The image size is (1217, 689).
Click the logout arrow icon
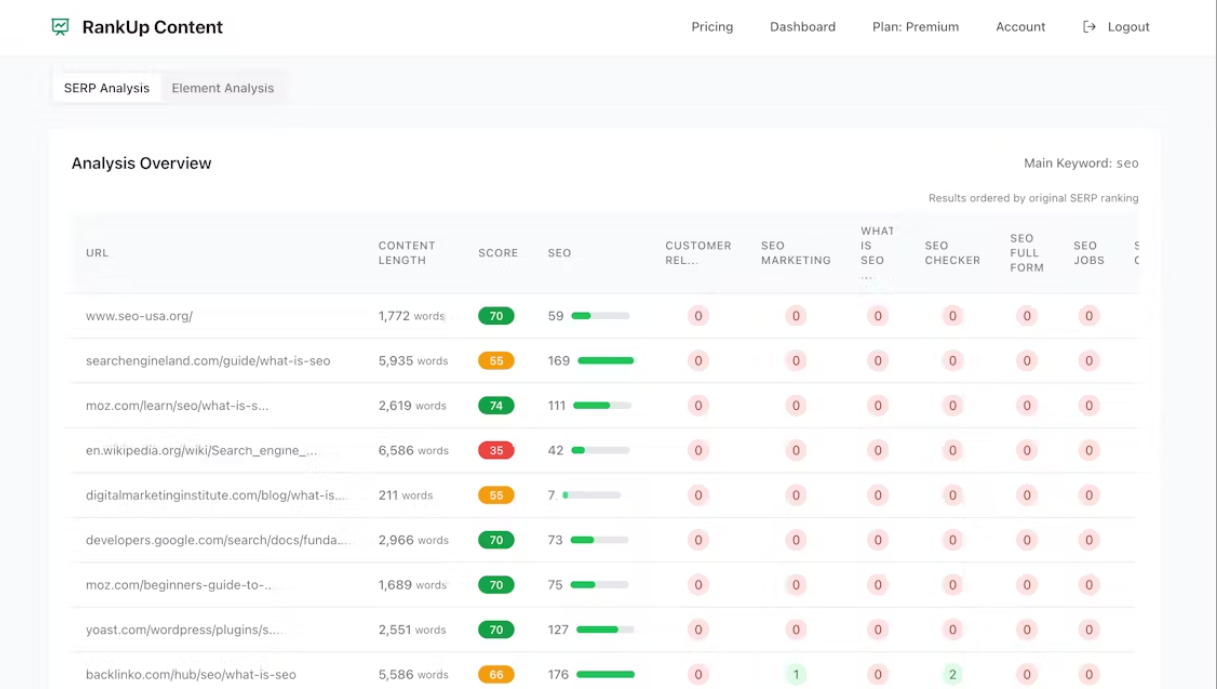click(x=1090, y=27)
